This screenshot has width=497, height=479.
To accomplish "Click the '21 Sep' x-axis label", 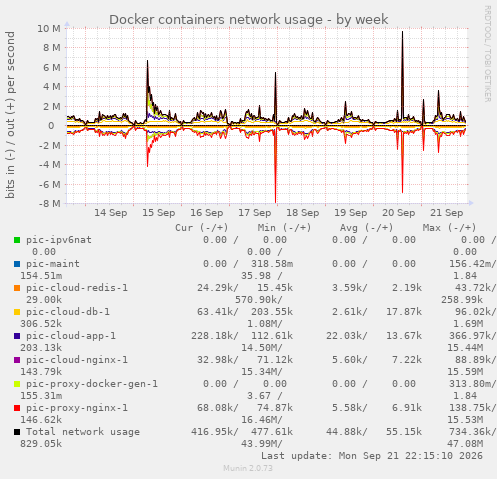I will (447, 213).
